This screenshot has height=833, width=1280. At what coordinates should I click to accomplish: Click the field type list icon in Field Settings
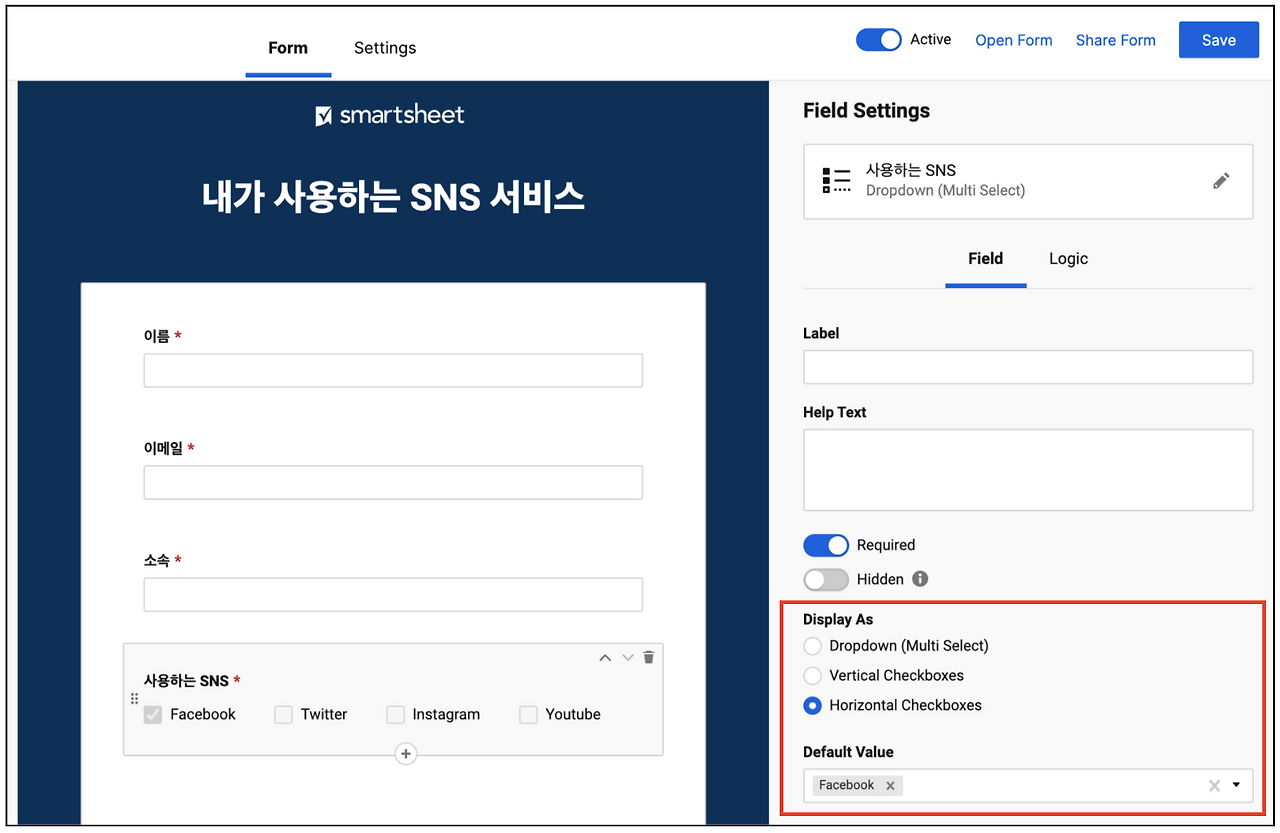coord(836,180)
